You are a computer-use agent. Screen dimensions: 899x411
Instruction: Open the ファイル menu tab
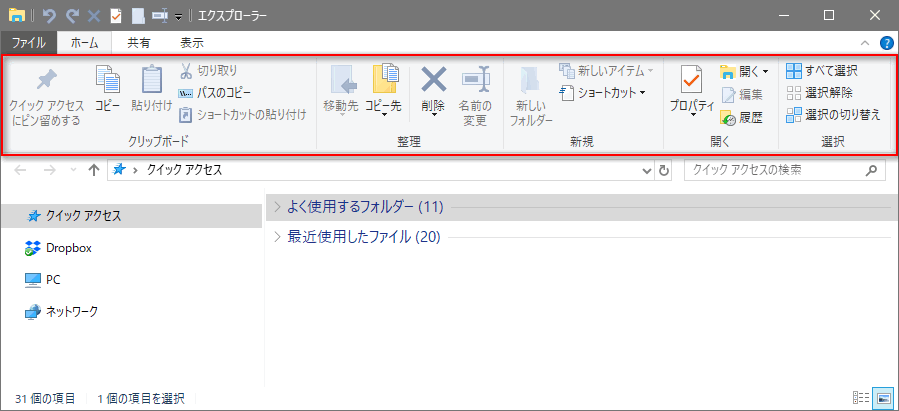28,43
